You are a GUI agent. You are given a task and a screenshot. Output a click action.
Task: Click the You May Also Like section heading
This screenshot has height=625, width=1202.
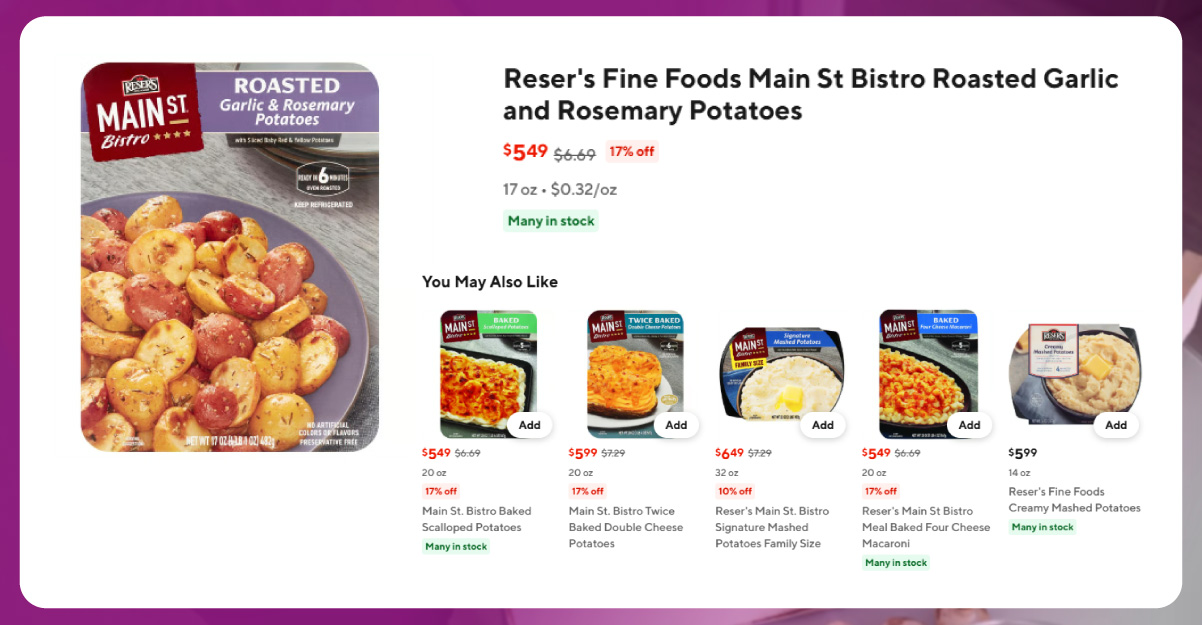point(490,282)
